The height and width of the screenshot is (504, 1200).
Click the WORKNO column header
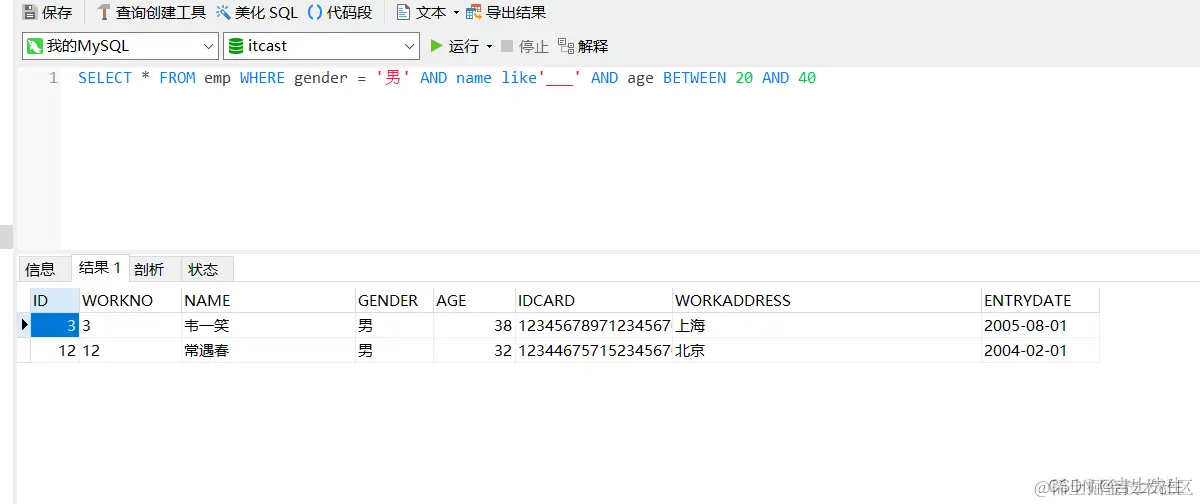tap(131, 300)
